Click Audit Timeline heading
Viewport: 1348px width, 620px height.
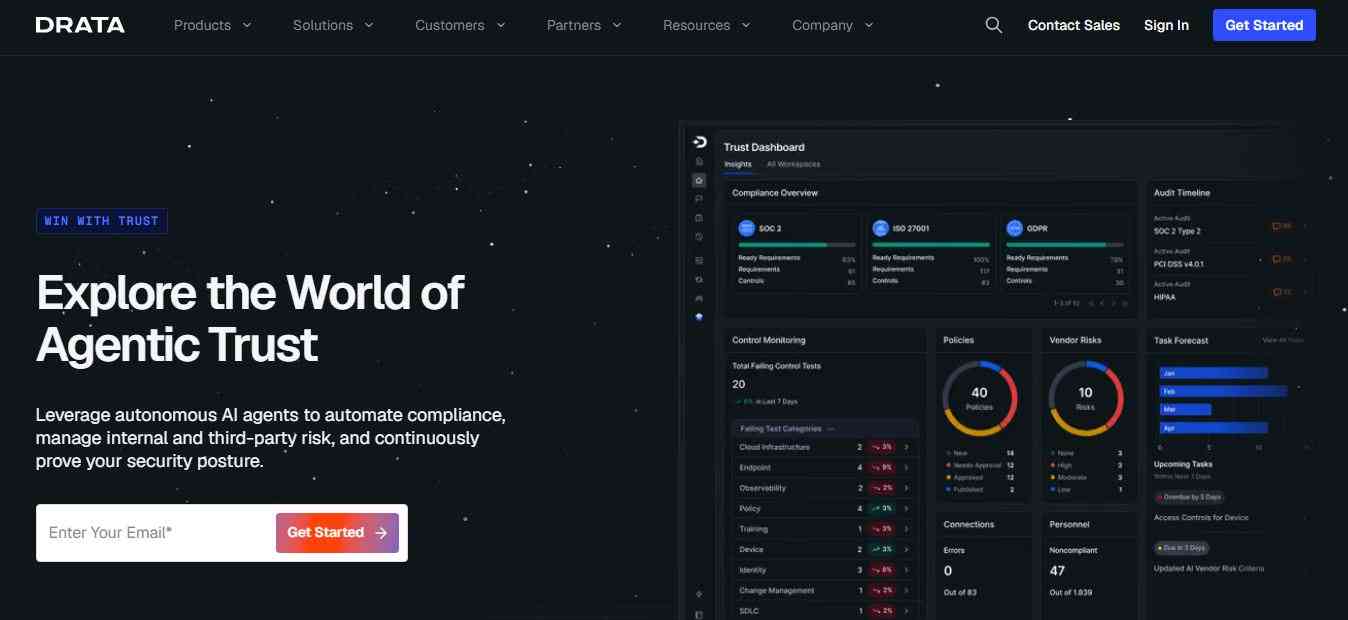(x=1182, y=192)
